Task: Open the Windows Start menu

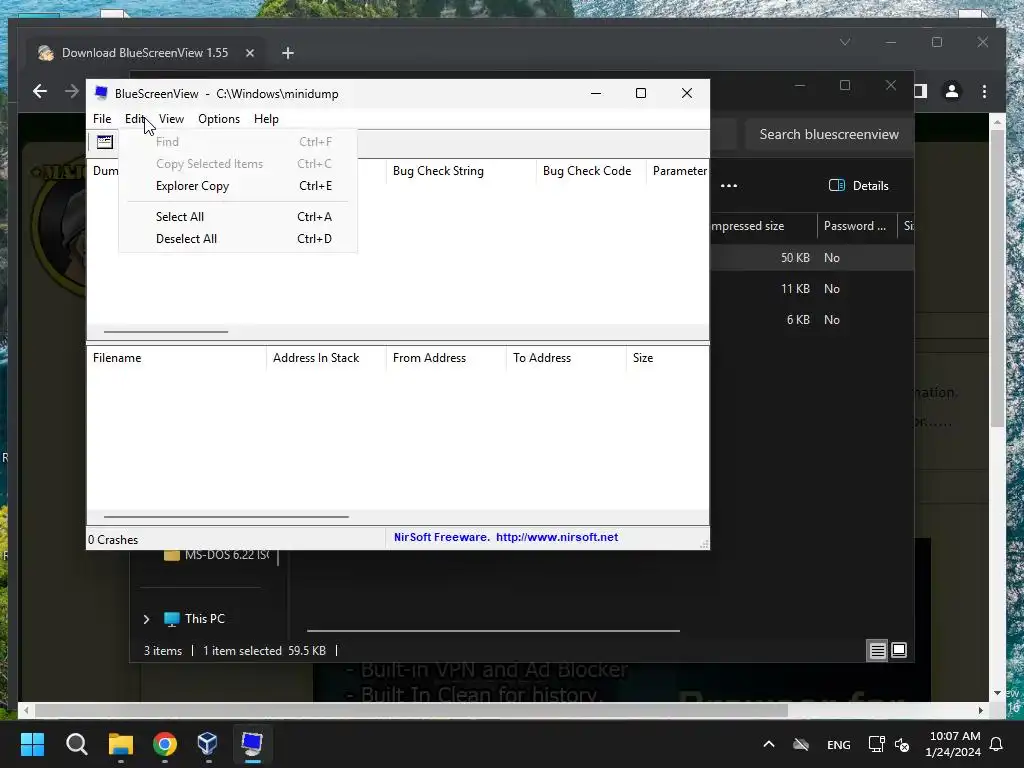Action: pyautogui.click(x=32, y=744)
